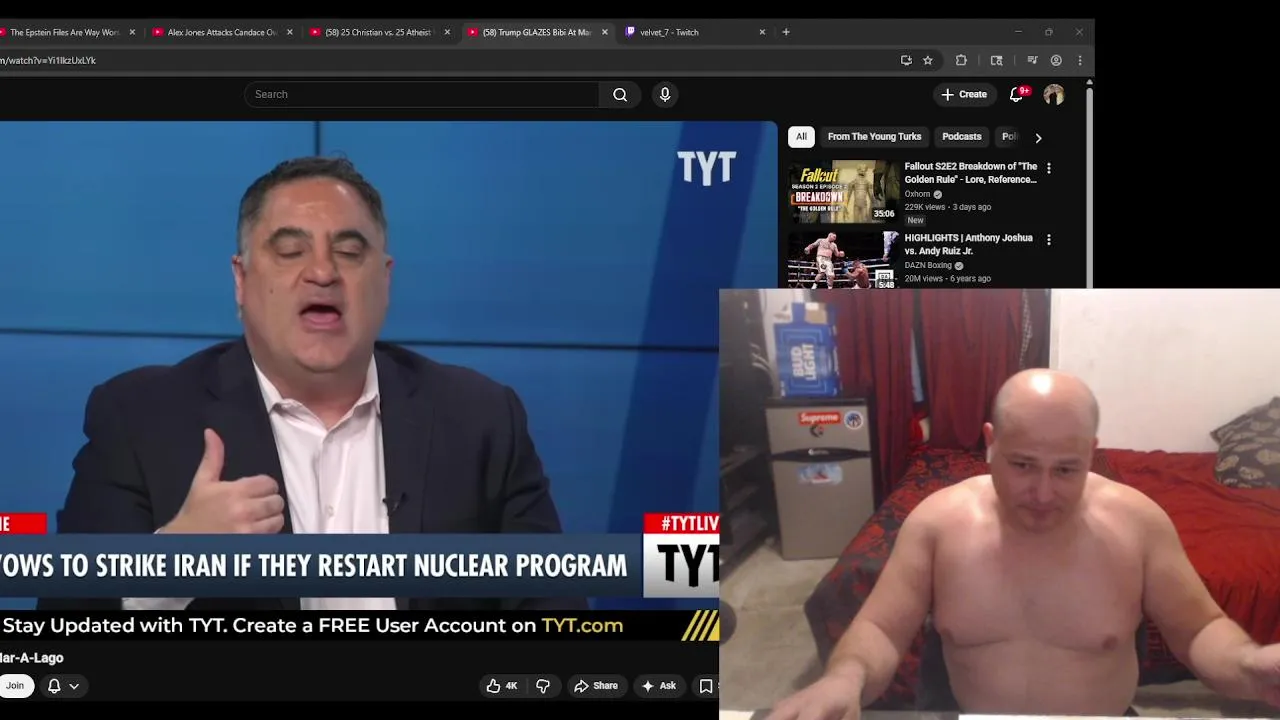Visit the DAZN Boxing channel link

[928, 266]
